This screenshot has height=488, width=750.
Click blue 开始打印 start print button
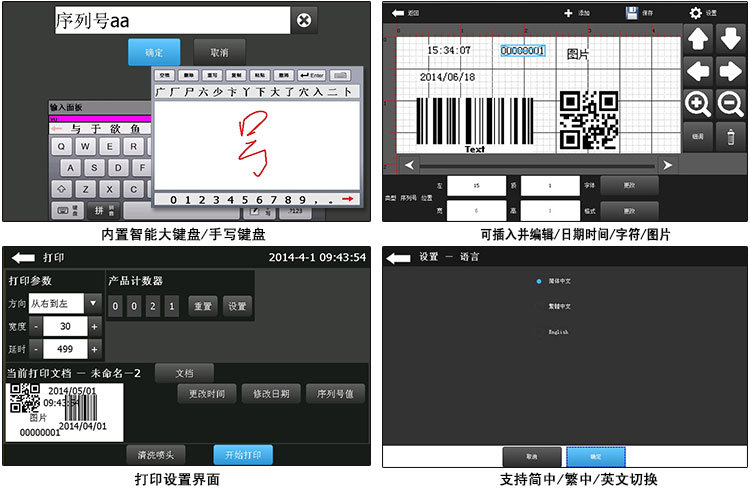pos(243,455)
